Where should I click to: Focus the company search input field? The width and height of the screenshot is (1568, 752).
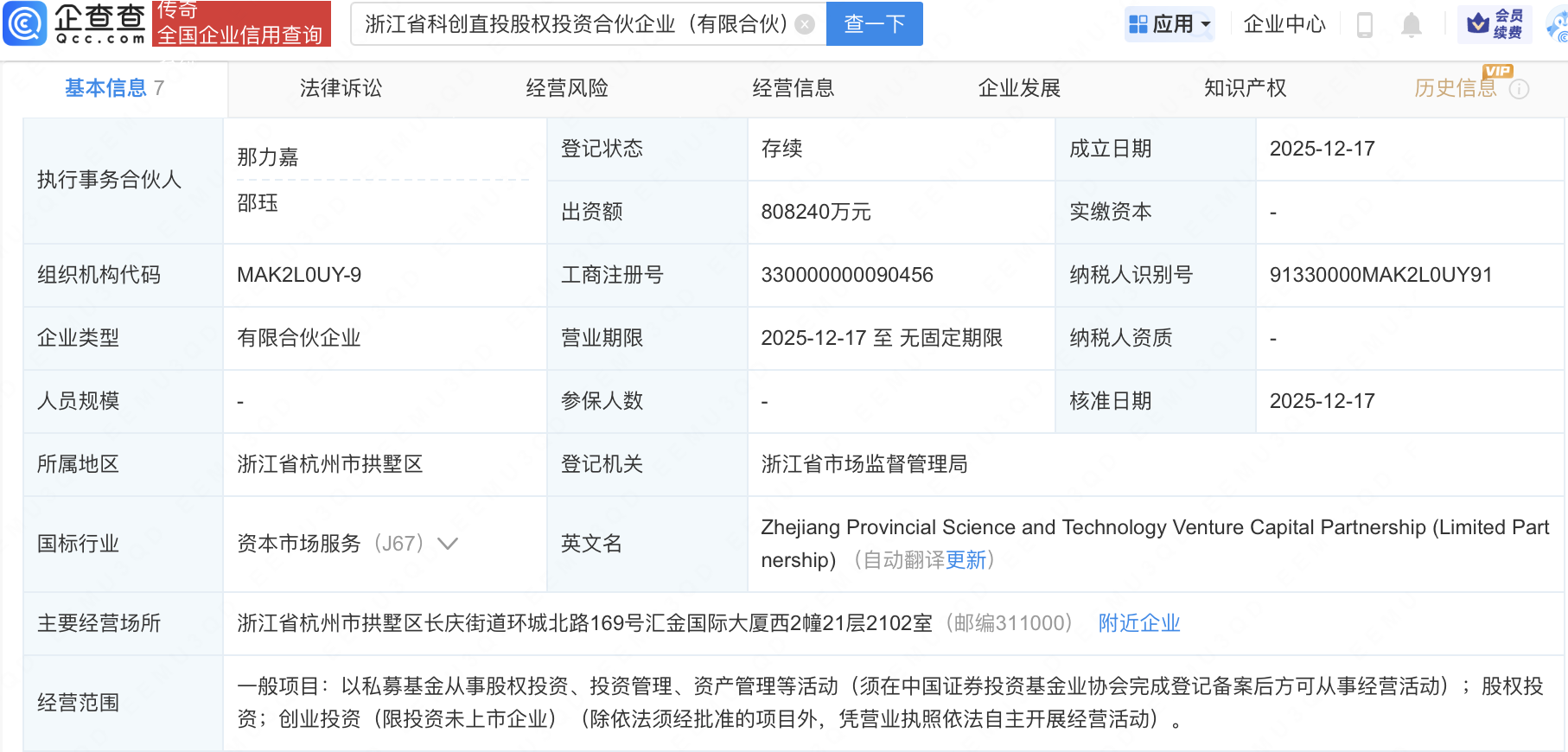pyautogui.click(x=575, y=24)
